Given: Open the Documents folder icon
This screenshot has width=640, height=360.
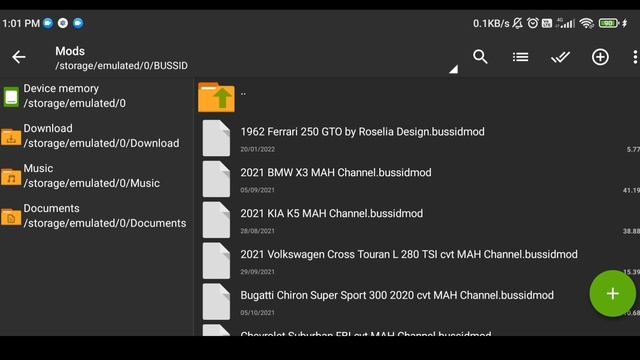Looking at the screenshot, I should (11, 217).
